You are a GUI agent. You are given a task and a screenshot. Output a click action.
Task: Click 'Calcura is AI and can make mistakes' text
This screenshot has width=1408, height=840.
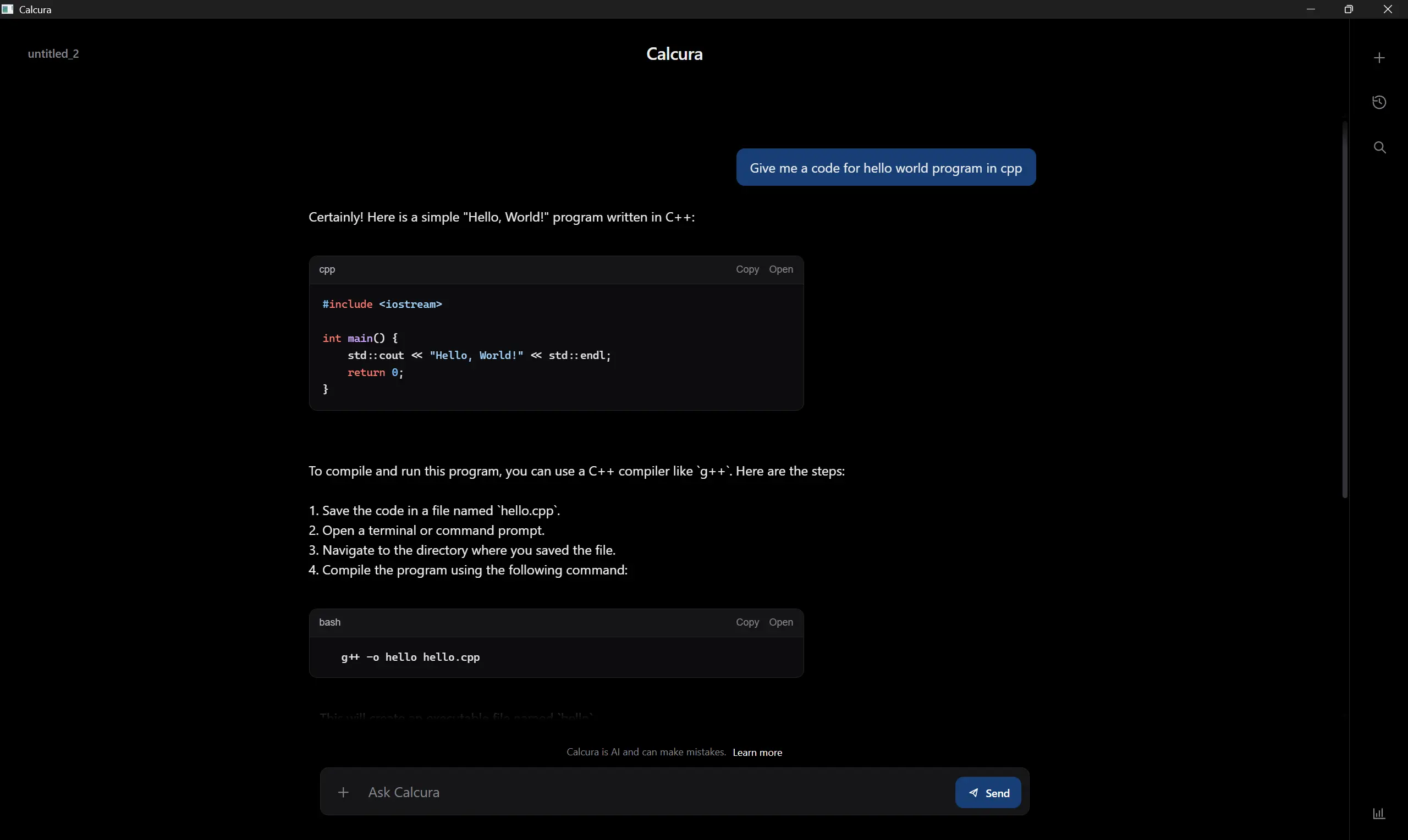[x=646, y=752]
